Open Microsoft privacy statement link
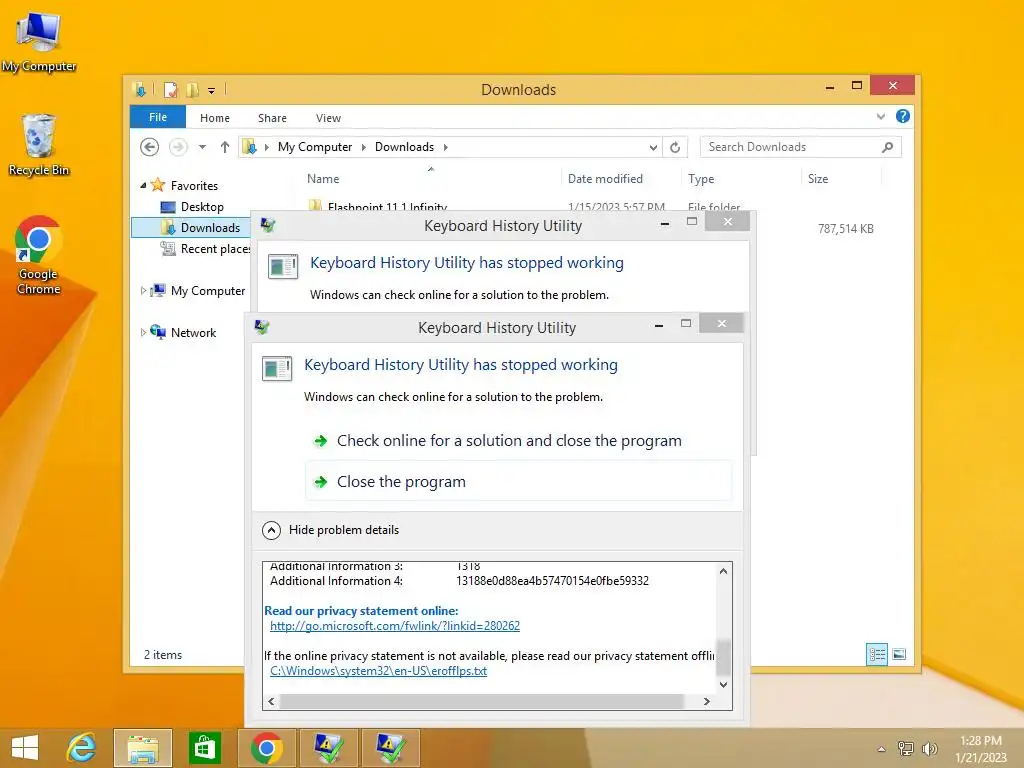 click(x=394, y=626)
